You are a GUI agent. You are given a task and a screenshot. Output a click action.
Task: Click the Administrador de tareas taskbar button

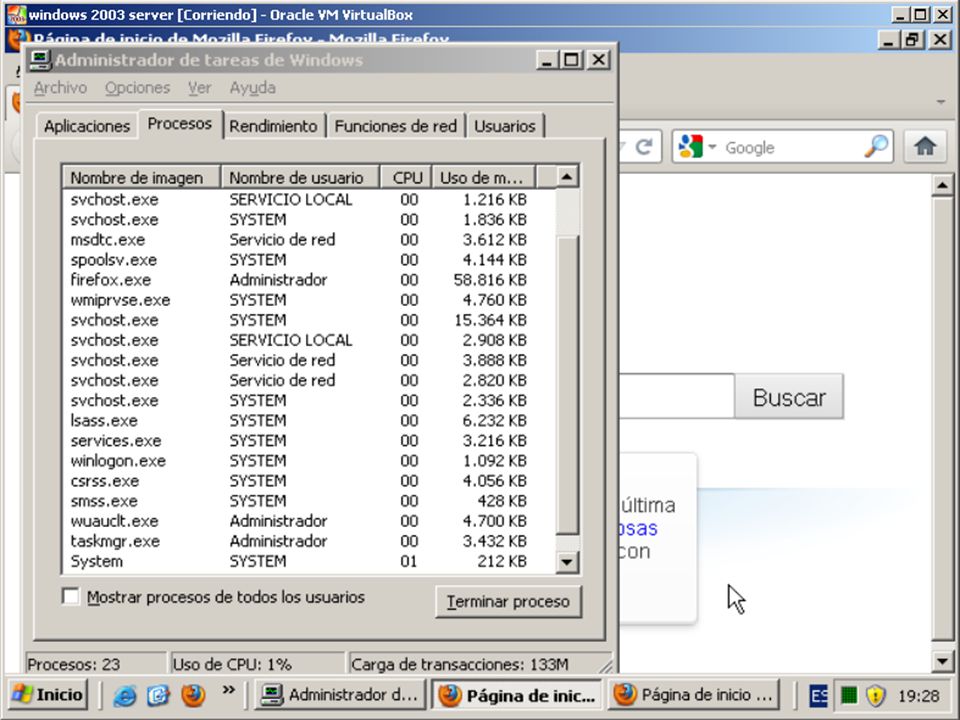coord(340,695)
